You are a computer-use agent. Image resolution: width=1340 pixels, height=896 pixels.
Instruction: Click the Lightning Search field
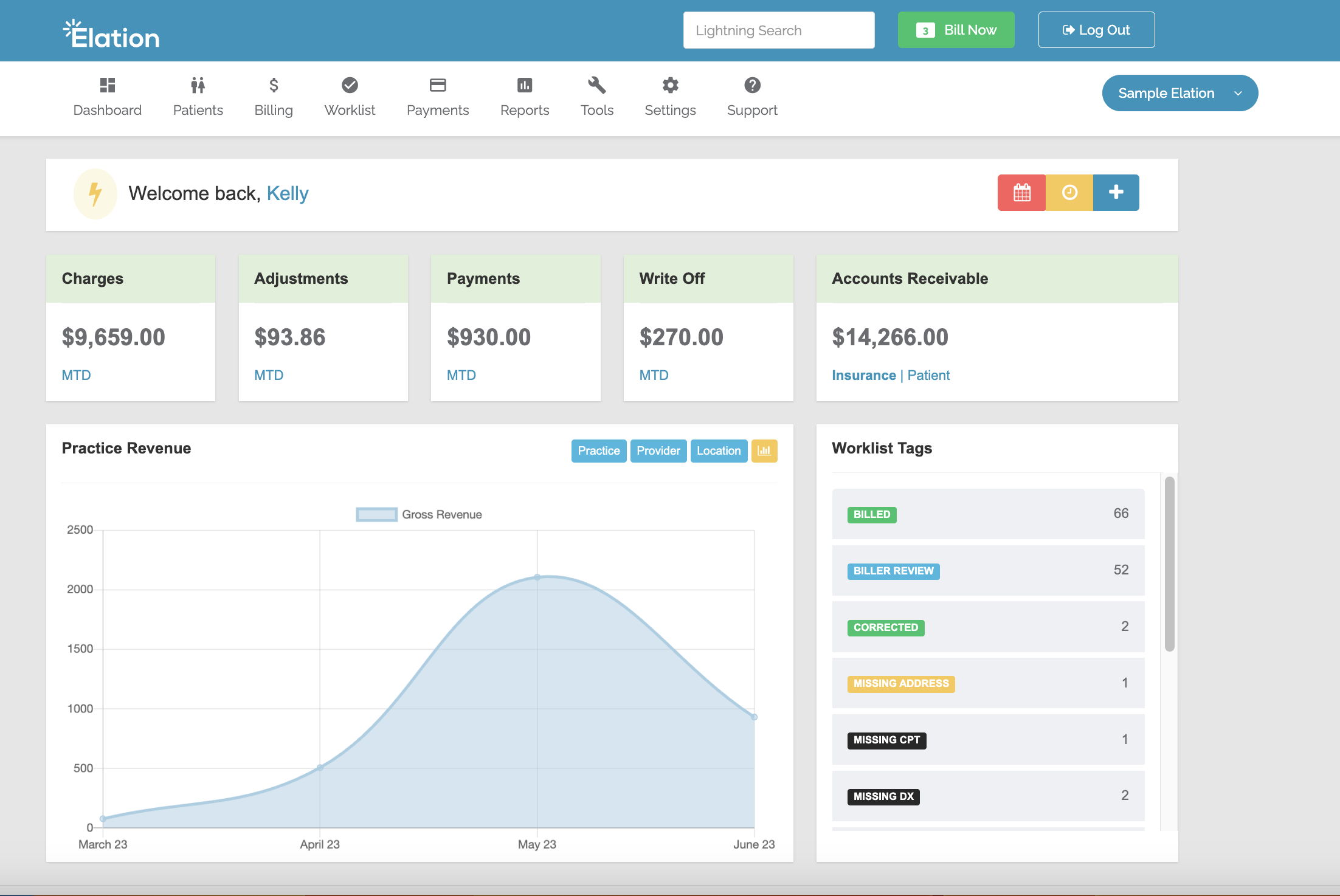[x=778, y=30]
